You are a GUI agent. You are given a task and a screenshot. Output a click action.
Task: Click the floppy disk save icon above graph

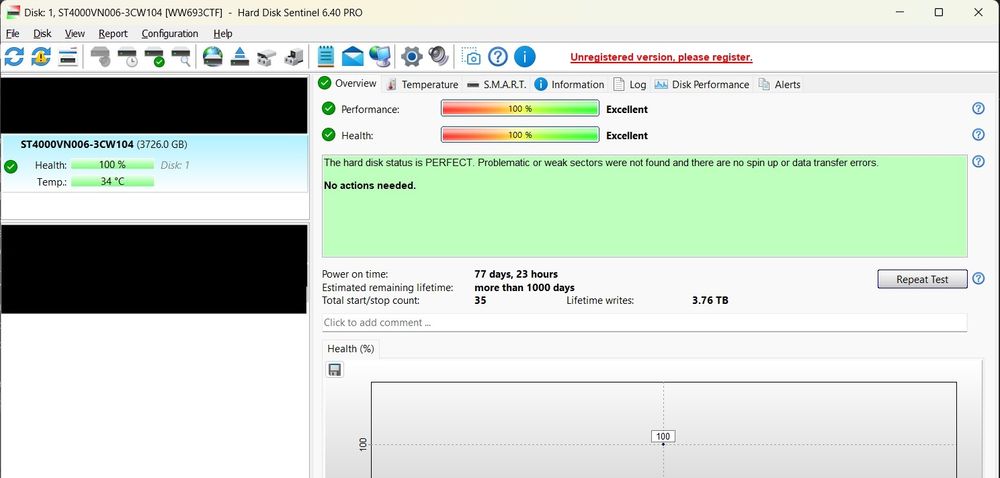coord(334,370)
